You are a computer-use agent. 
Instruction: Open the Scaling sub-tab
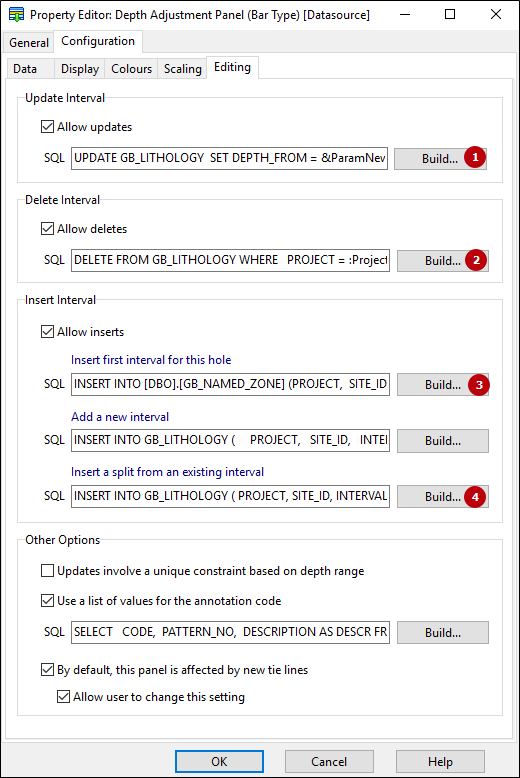click(183, 68)
